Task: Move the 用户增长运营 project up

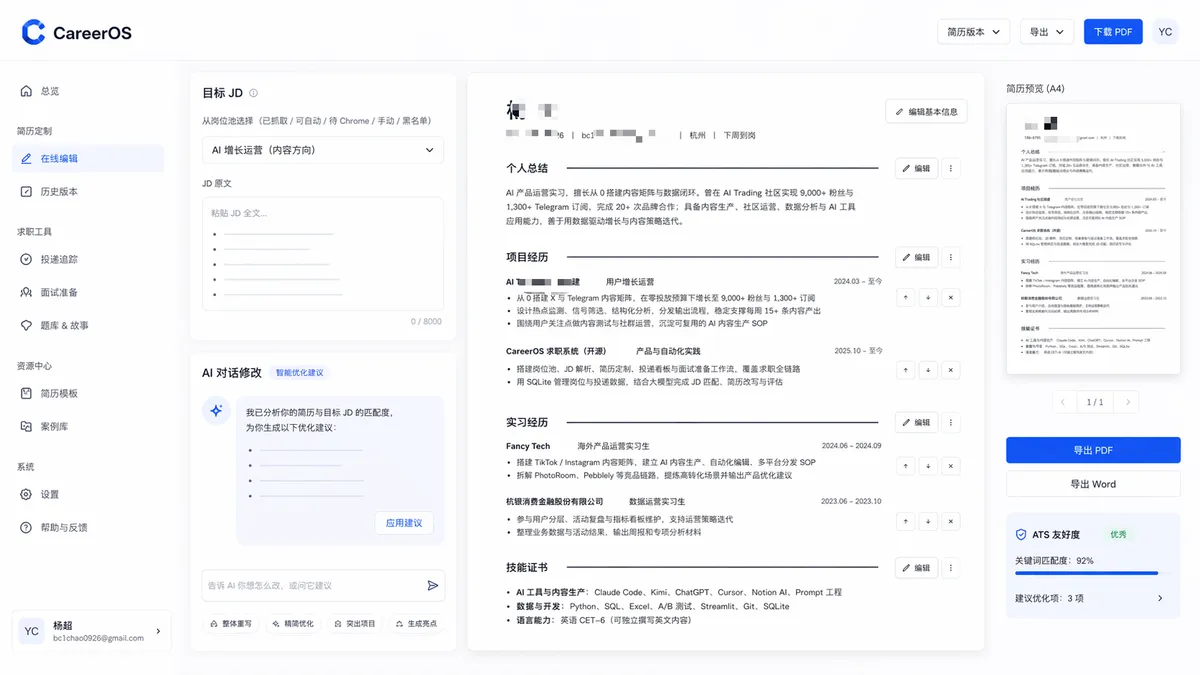Action: pyautogui.click(x=905, y=297)
